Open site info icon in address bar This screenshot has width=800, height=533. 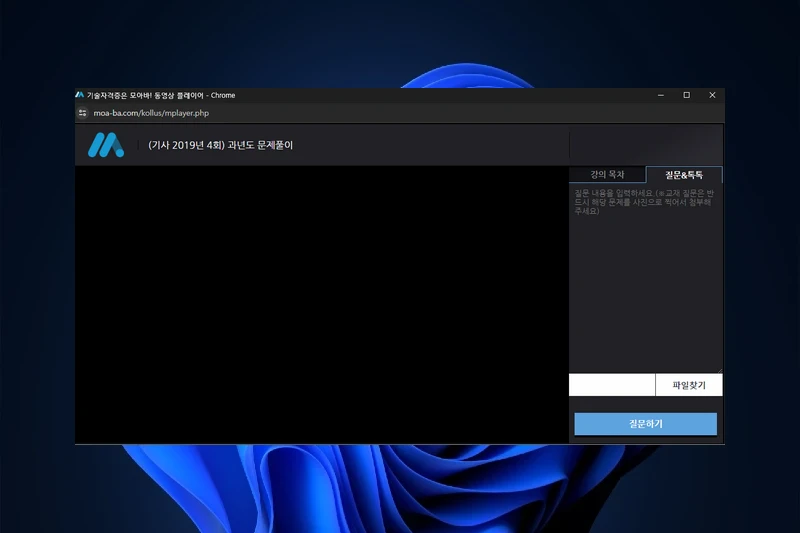[83, 113]
